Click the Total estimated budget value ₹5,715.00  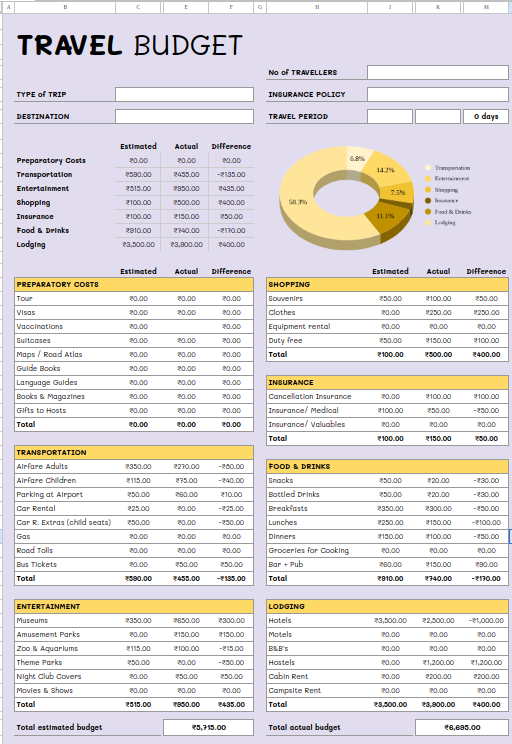[x=209, y=727]
